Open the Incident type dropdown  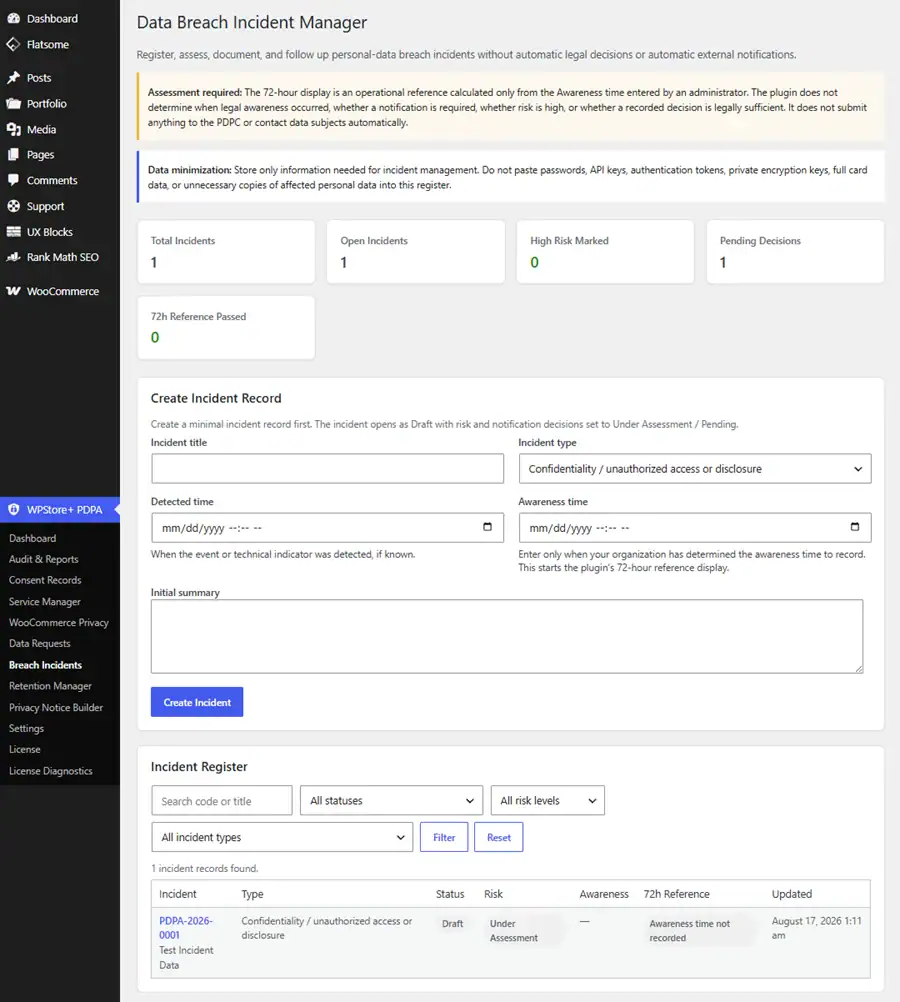[695, 468]
